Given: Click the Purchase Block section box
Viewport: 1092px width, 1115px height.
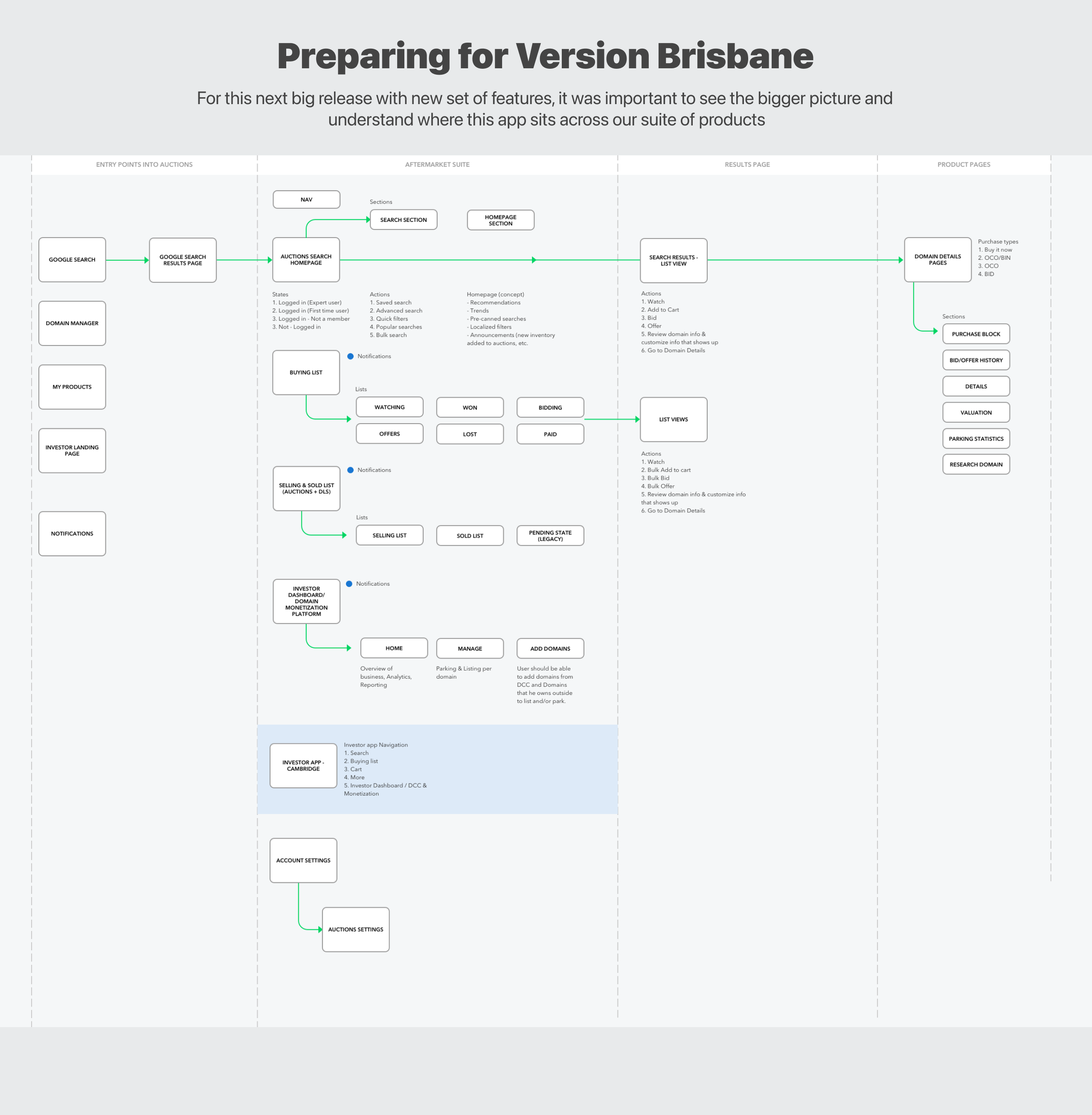Looking at the screenshot, I should coord(975,334).
